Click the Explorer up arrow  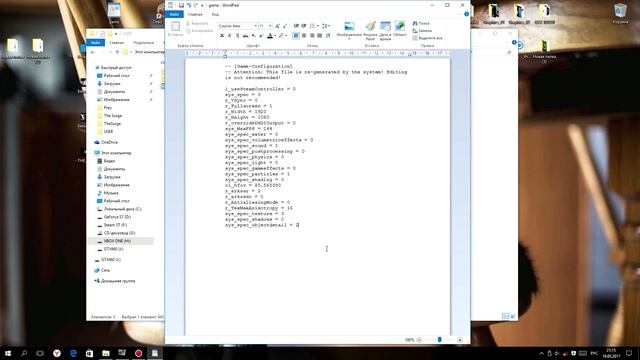coord(117,52)
